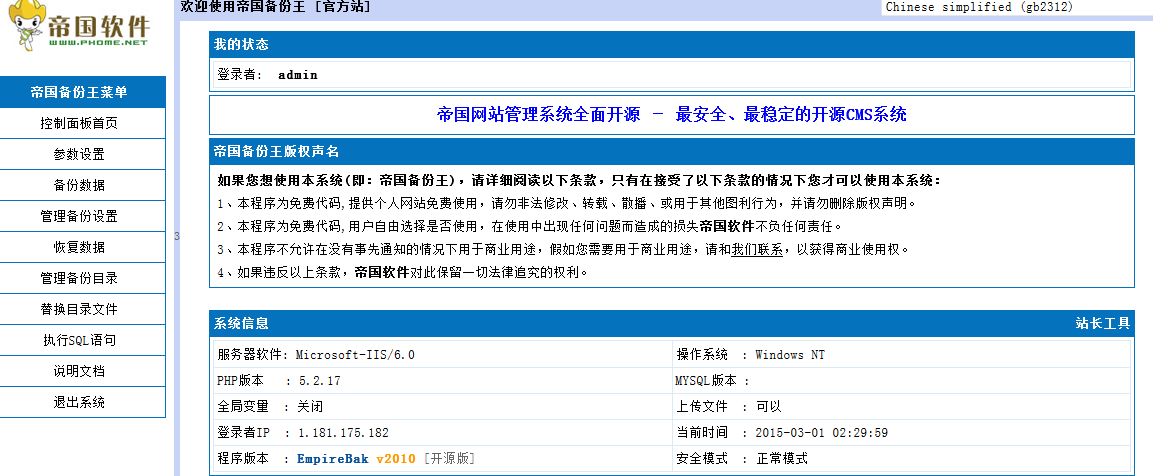Open 管理备份目录 in the sidebar

(x=79, y=279)
